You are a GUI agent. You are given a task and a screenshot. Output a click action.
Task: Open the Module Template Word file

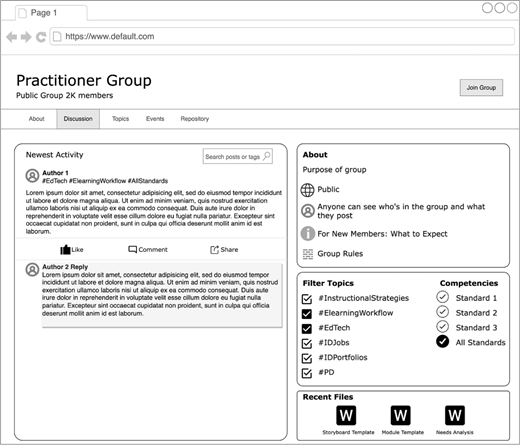tap(400, 415)
